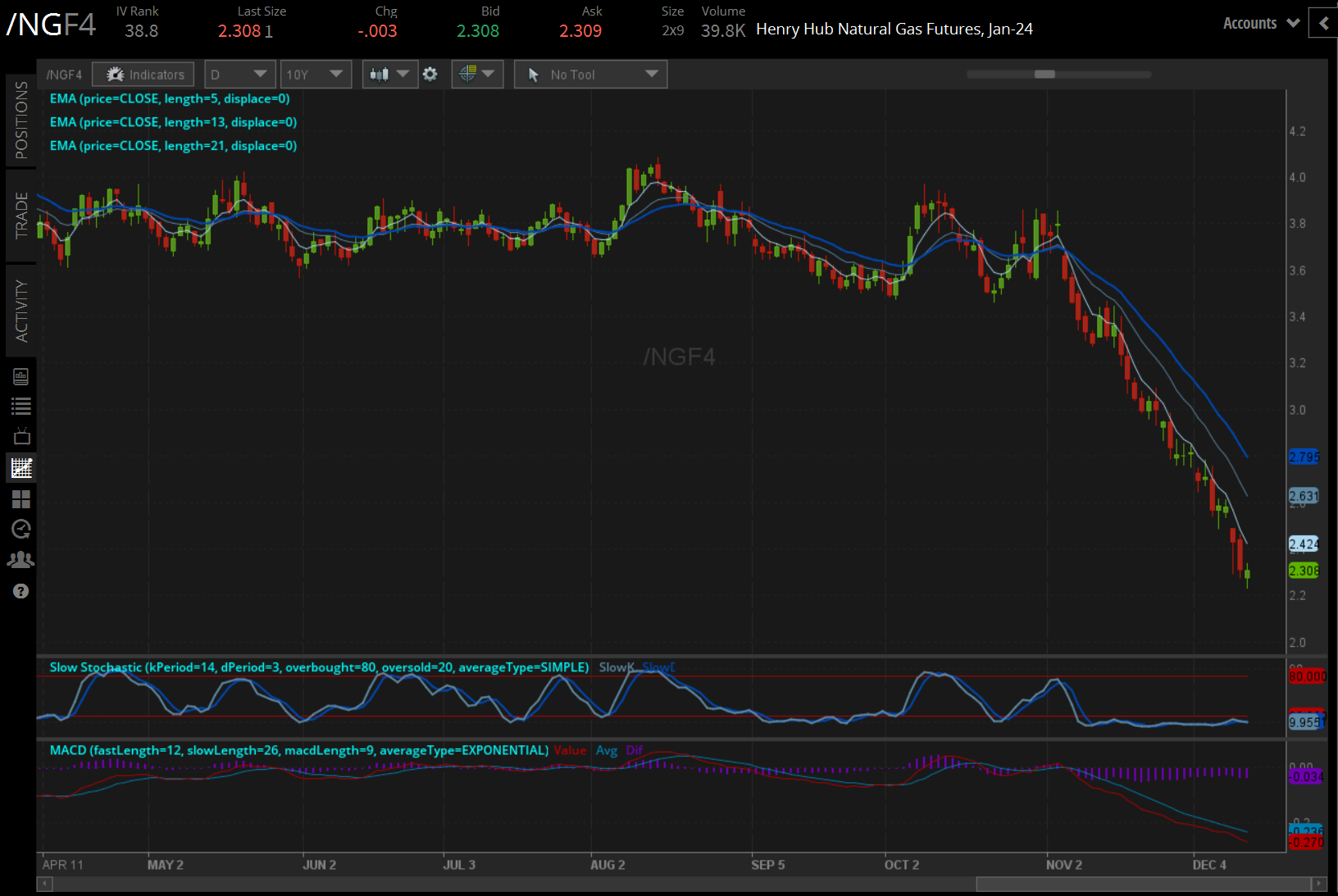Expand the No Tool drawing selector

590,75
